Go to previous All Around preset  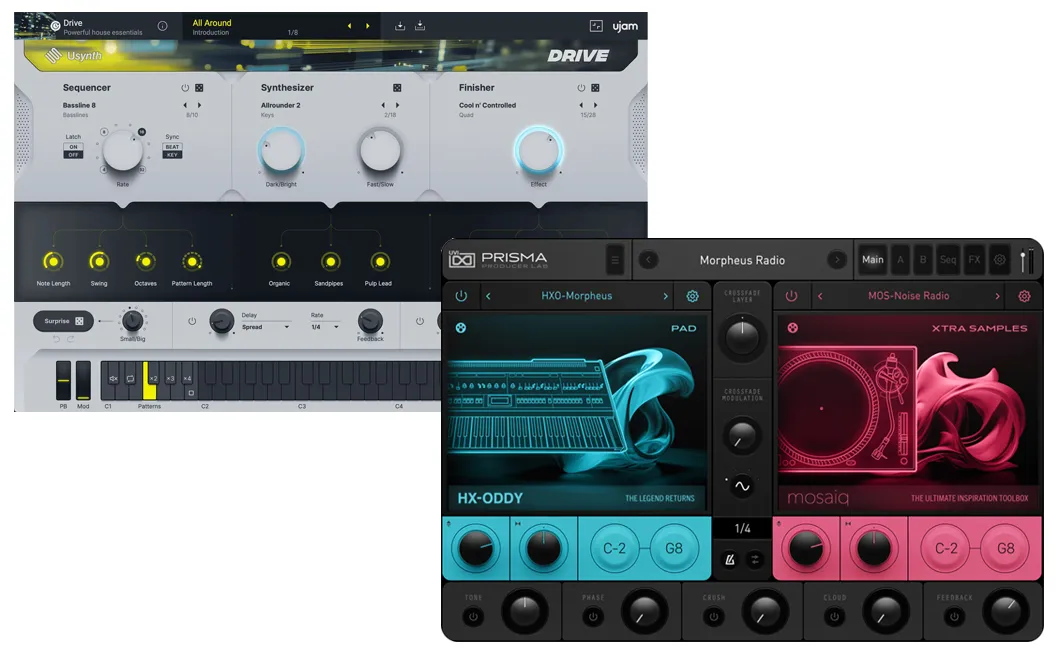pyautogui.click(x=349, y=26)
